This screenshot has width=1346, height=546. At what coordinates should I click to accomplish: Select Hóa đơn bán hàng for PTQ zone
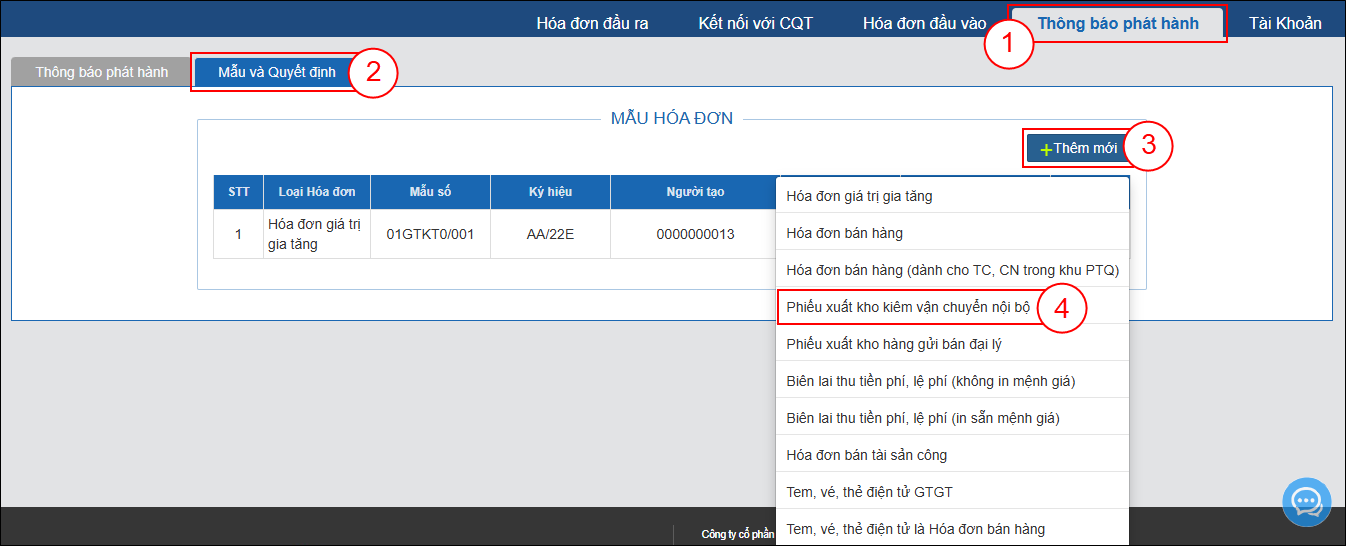point(951,270)
